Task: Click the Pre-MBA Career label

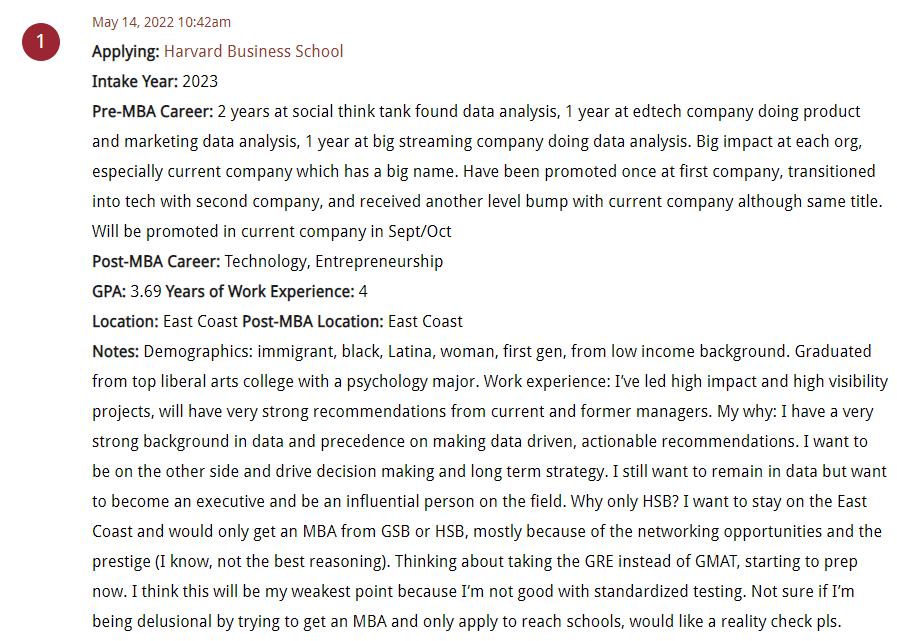Action: click(153, 112)
